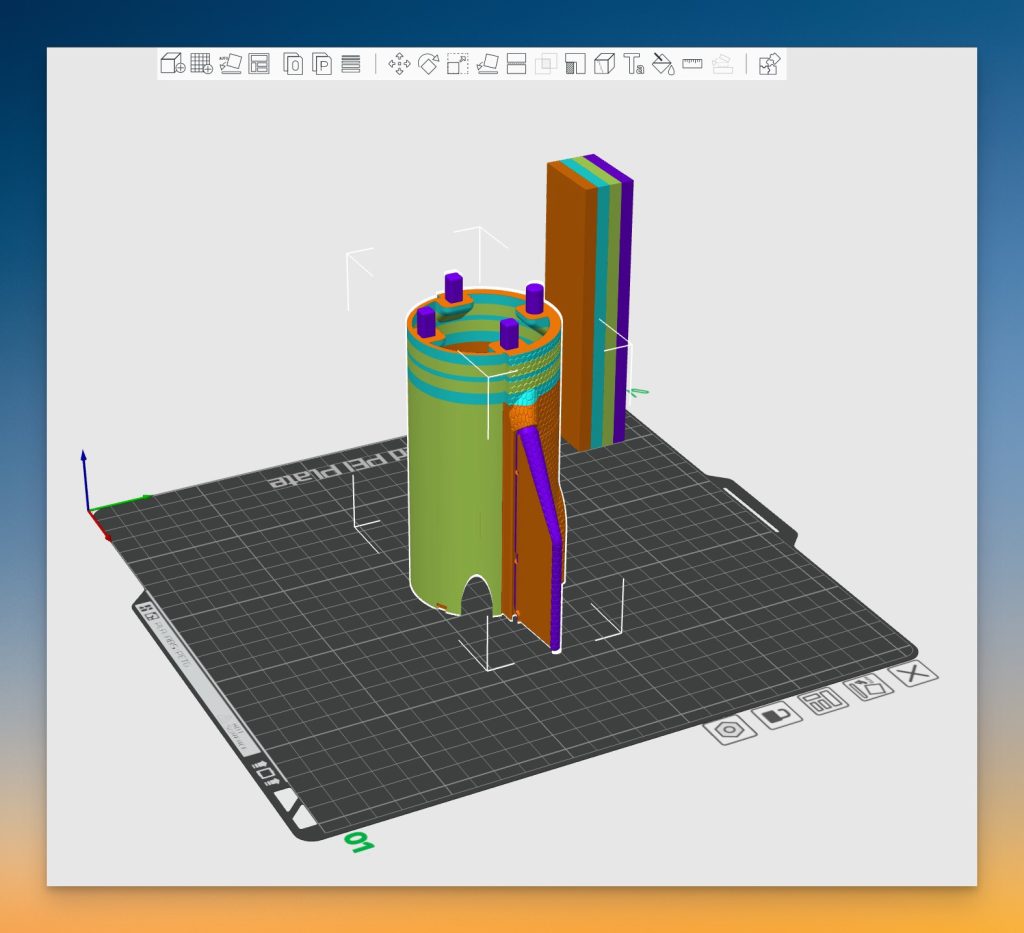Activate the Scale tool
The width and height of the screenshot is (1024, 933).
click(x=457, y=64)
